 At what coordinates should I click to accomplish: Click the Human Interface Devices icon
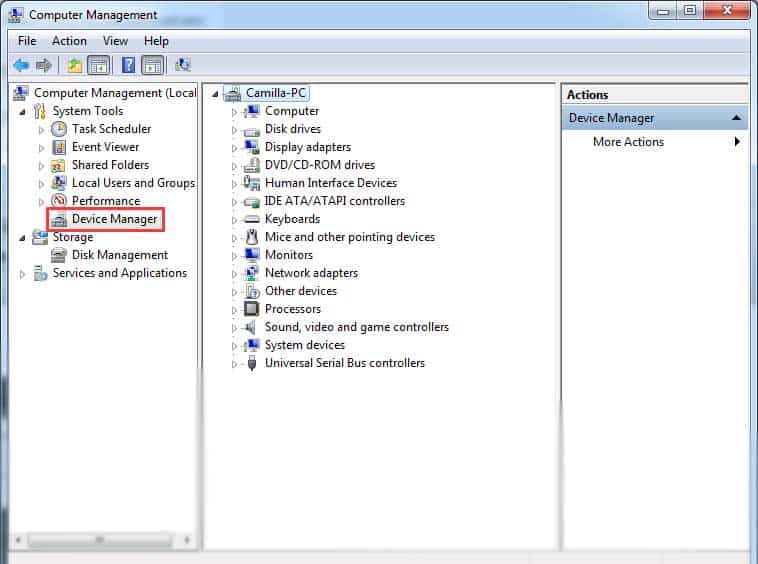(x=252, y=183)
